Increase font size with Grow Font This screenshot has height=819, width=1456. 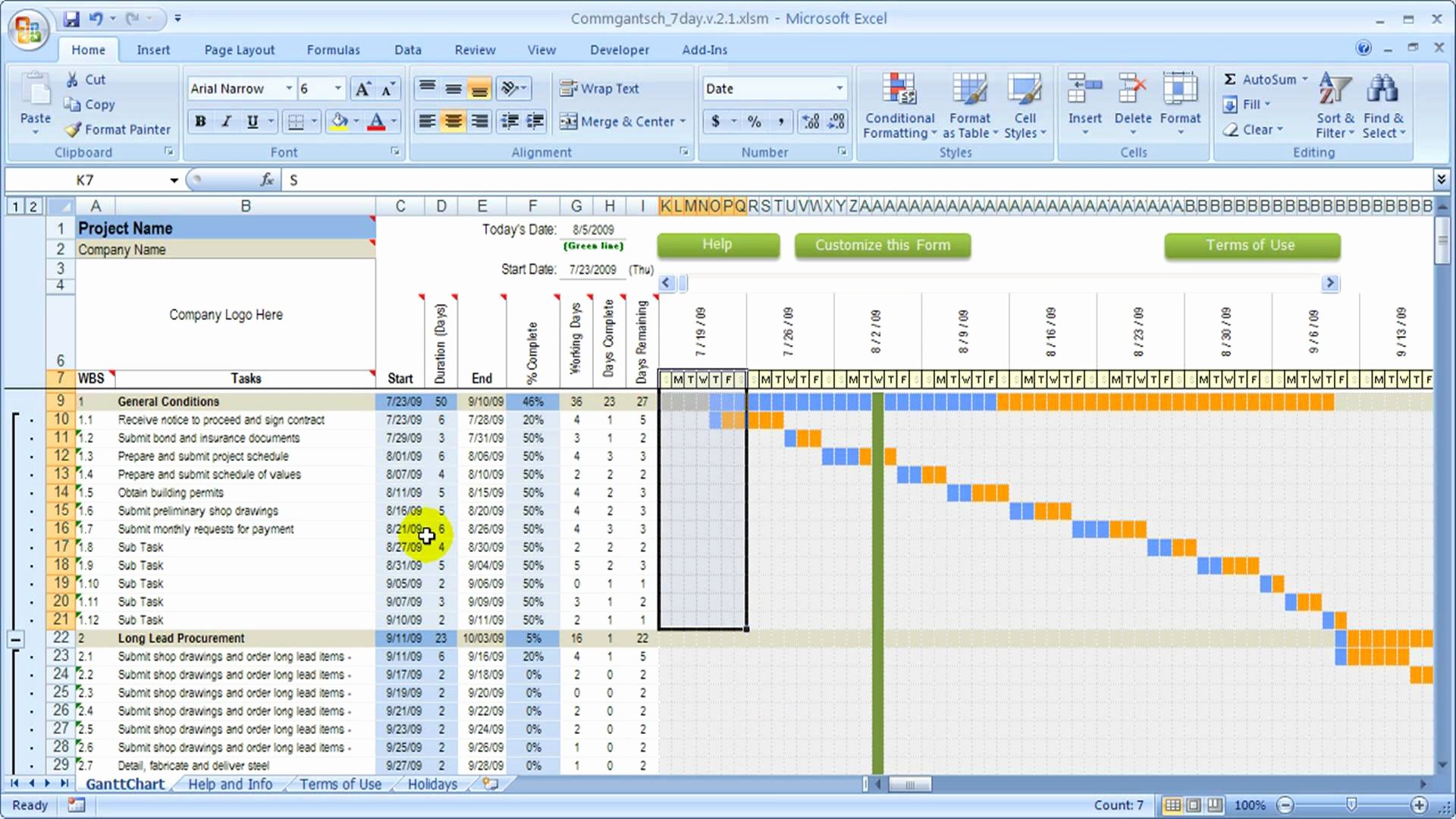pos(362,89)
